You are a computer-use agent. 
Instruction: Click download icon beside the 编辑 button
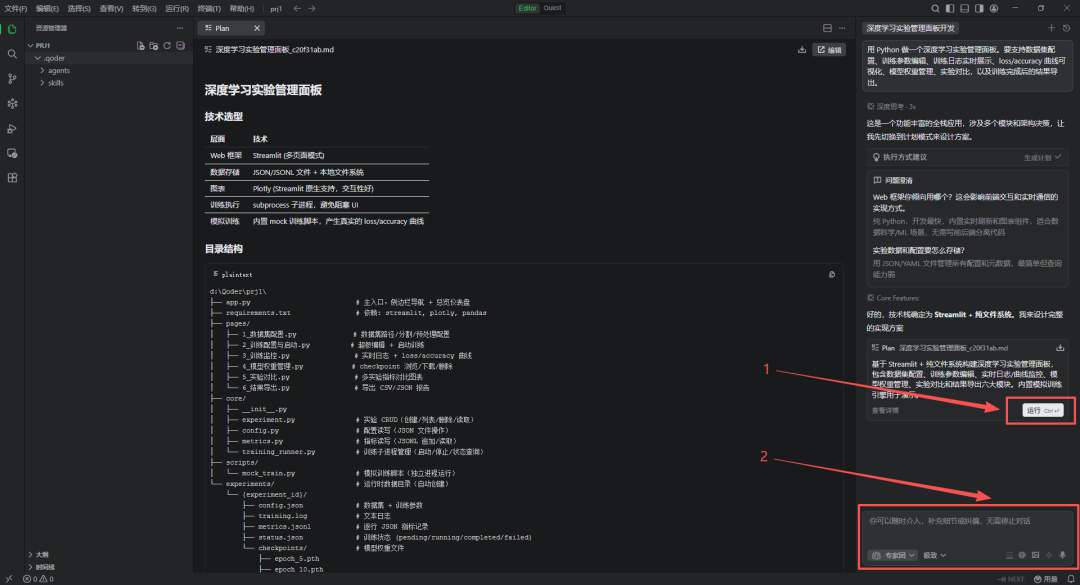(x=801, y=49)
